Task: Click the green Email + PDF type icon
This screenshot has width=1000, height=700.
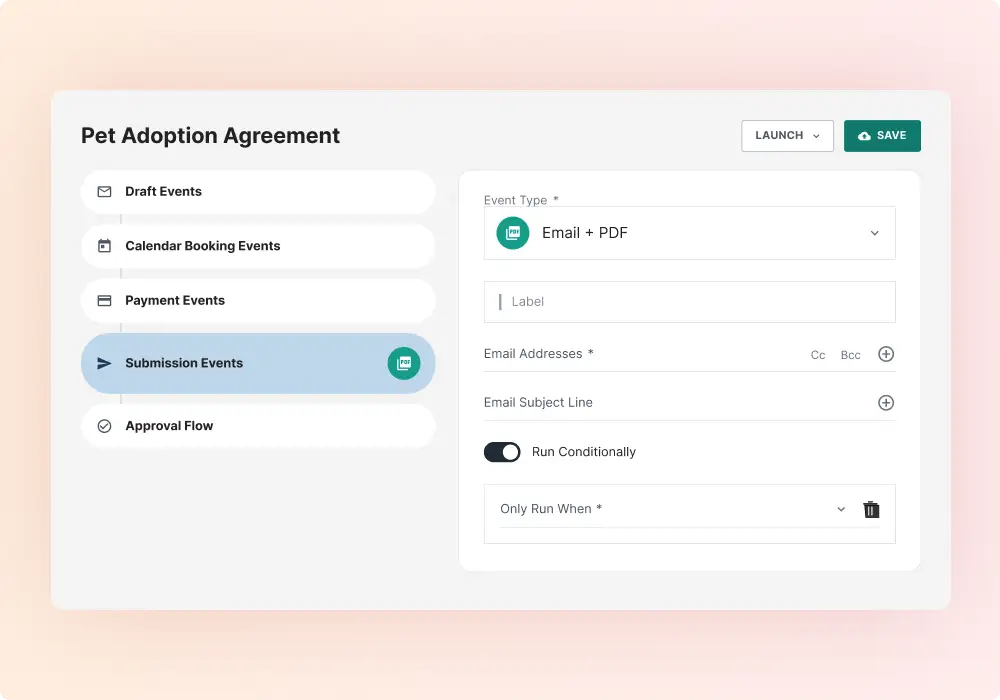Action: coord(513,233)
